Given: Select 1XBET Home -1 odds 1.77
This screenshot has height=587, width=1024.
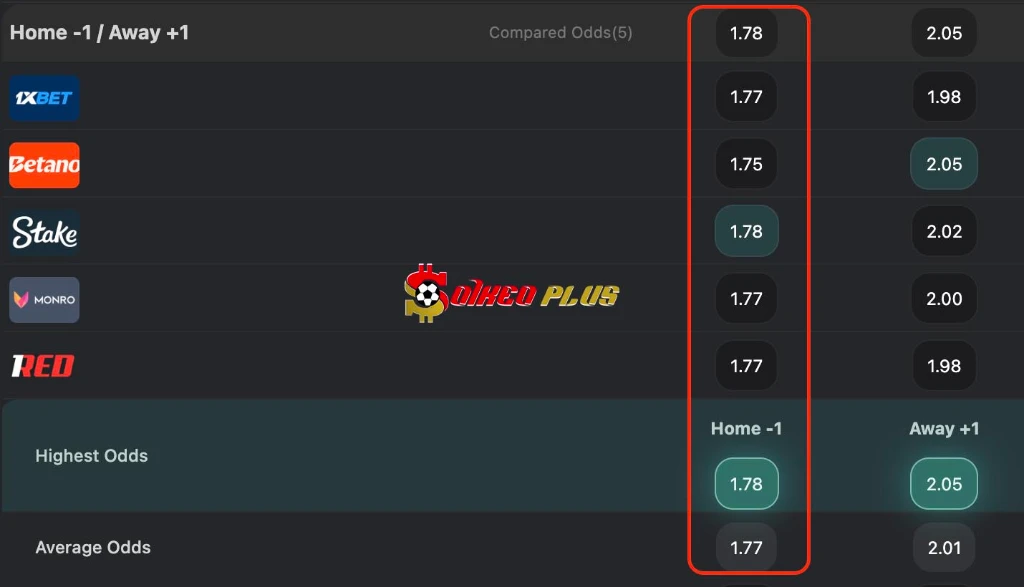Looking at the screenshot, I should tap(746, 97).
